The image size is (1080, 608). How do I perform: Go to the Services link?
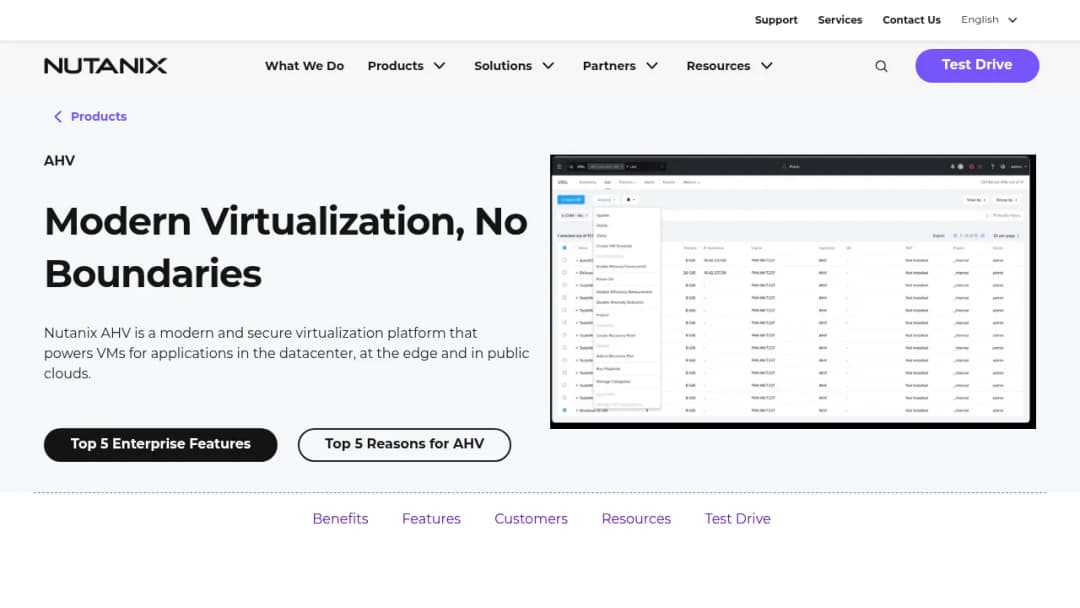point(840,20)
